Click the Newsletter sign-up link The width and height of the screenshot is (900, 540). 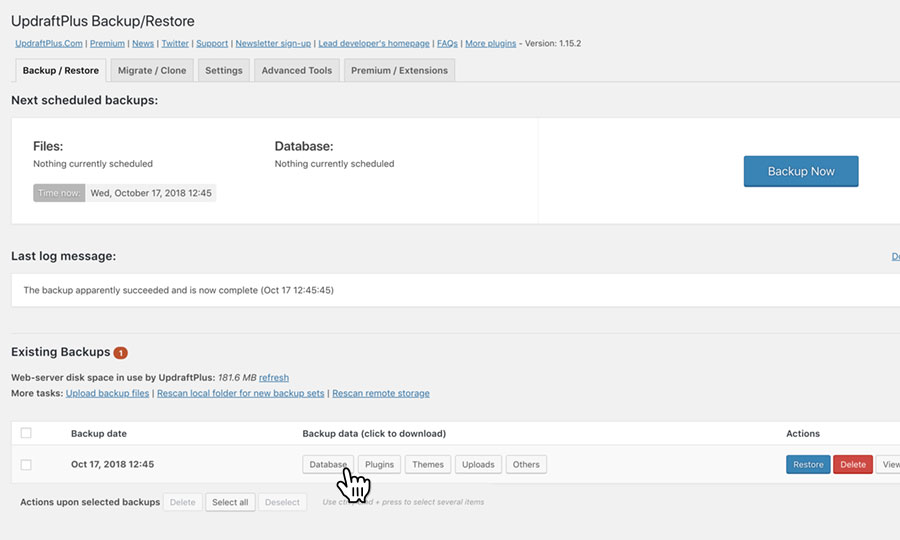pyautogui.click(x=273, y=44)
